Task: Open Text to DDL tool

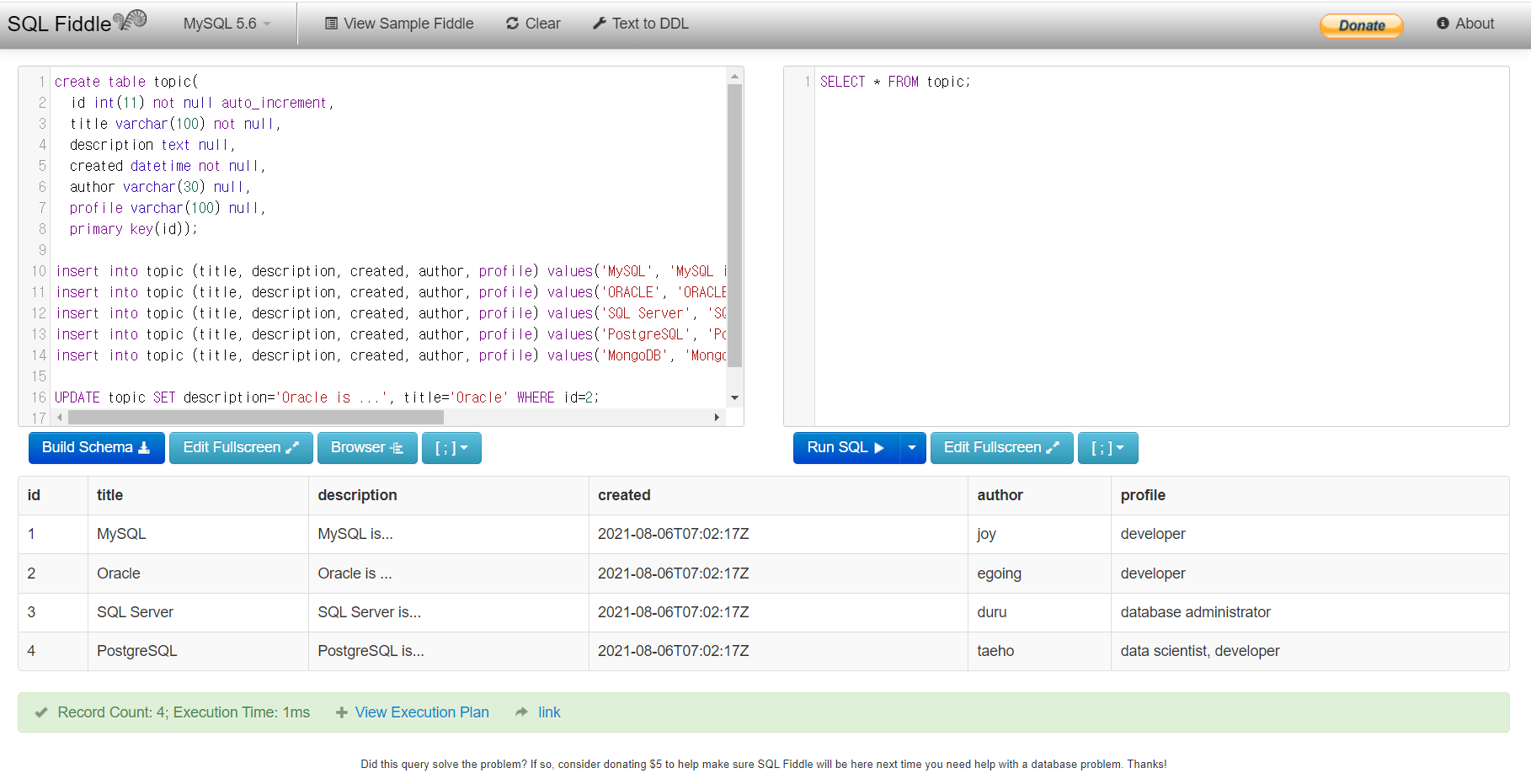Action: click(641, 24)
